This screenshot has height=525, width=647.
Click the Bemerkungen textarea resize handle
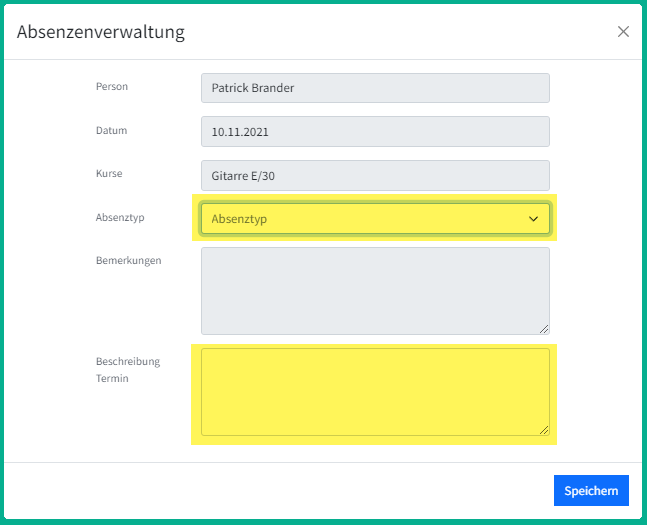(544, 329)
